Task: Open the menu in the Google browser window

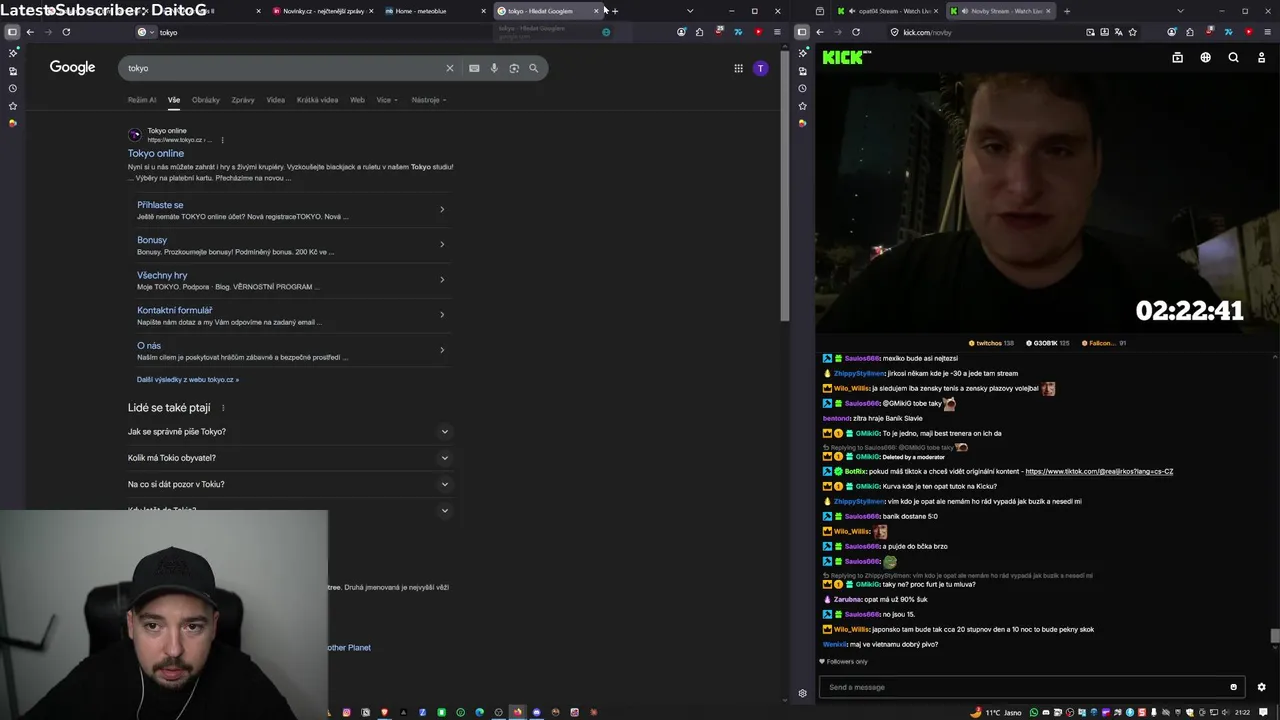Action: pyautogui.click(x=777, y=32)
